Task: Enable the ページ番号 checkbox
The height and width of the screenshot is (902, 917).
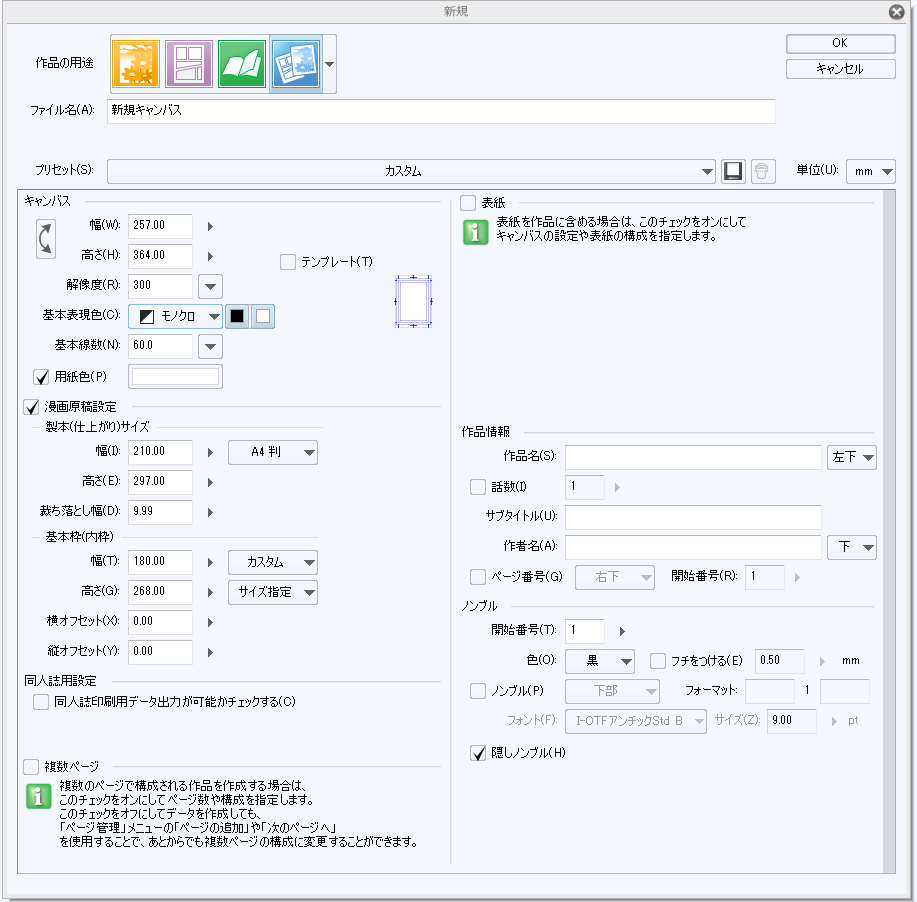Action: click(x=478, y=577)
